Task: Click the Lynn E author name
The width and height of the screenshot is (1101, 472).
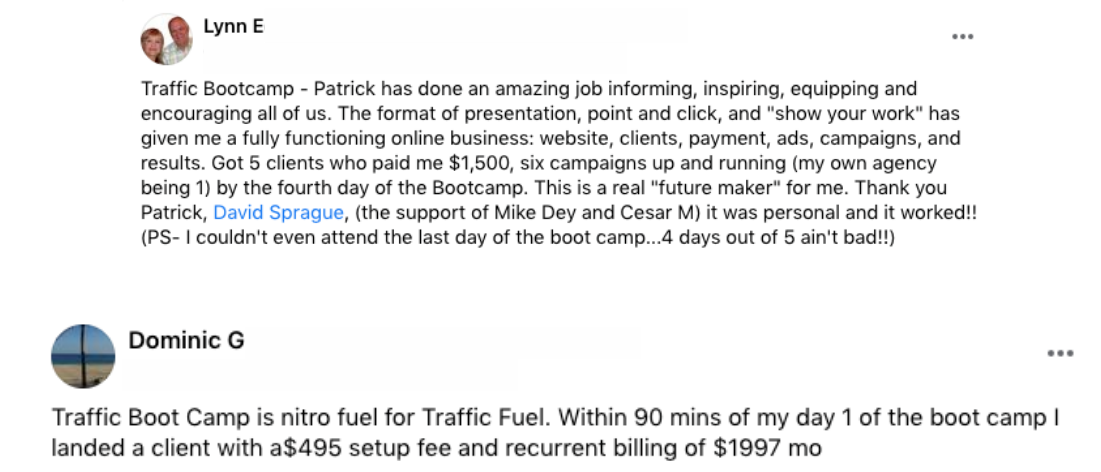Action: [233, 27]
